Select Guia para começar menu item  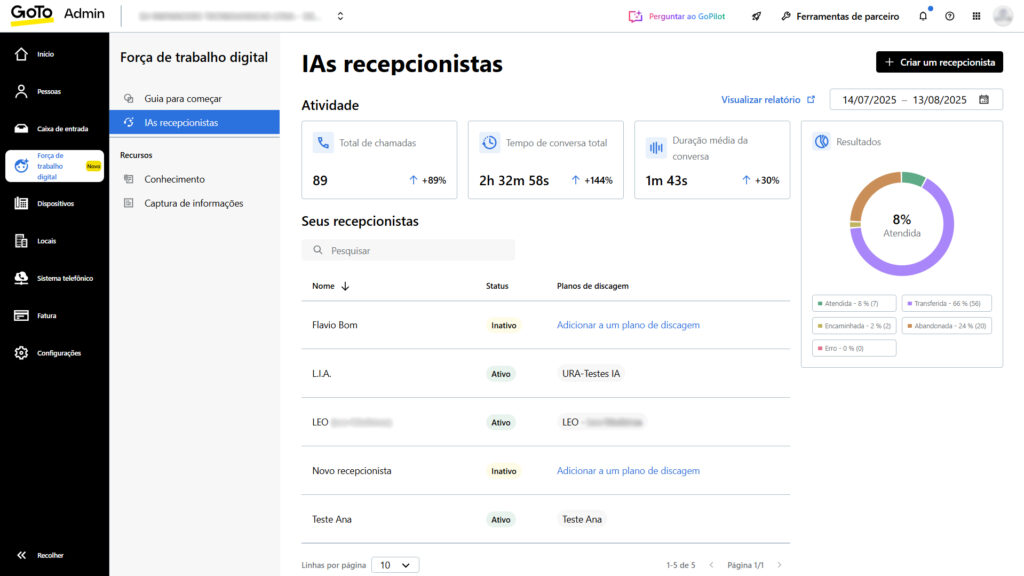[182, 99]
